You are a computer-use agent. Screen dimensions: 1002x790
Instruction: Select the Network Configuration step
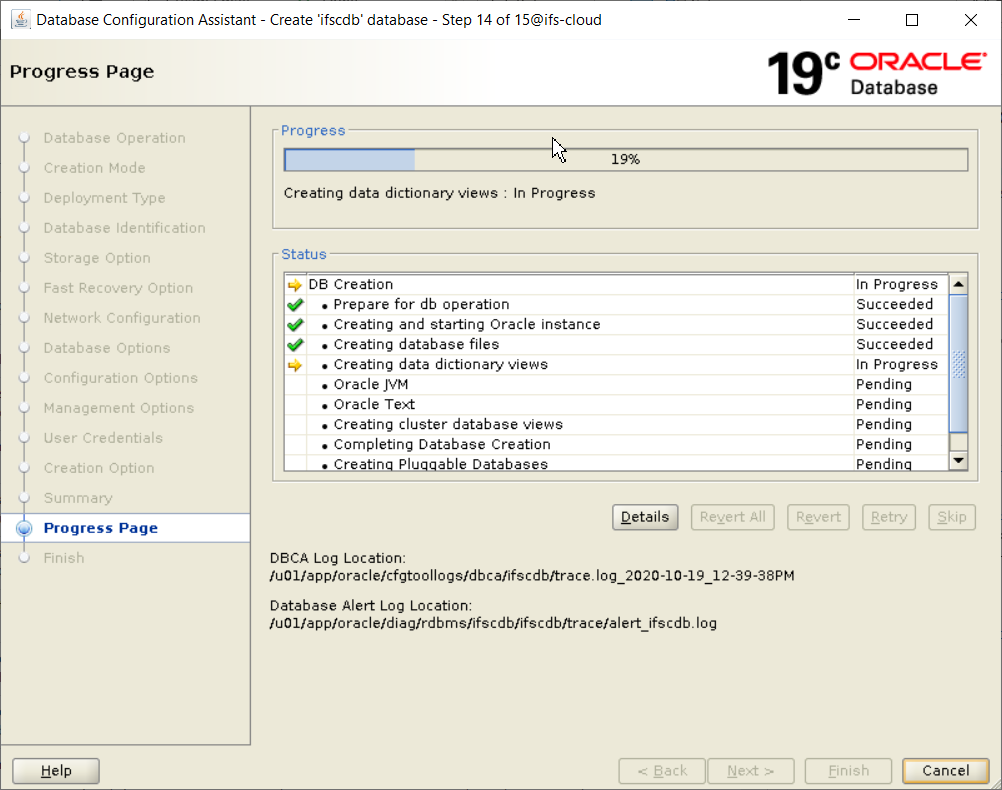(122, 318)
